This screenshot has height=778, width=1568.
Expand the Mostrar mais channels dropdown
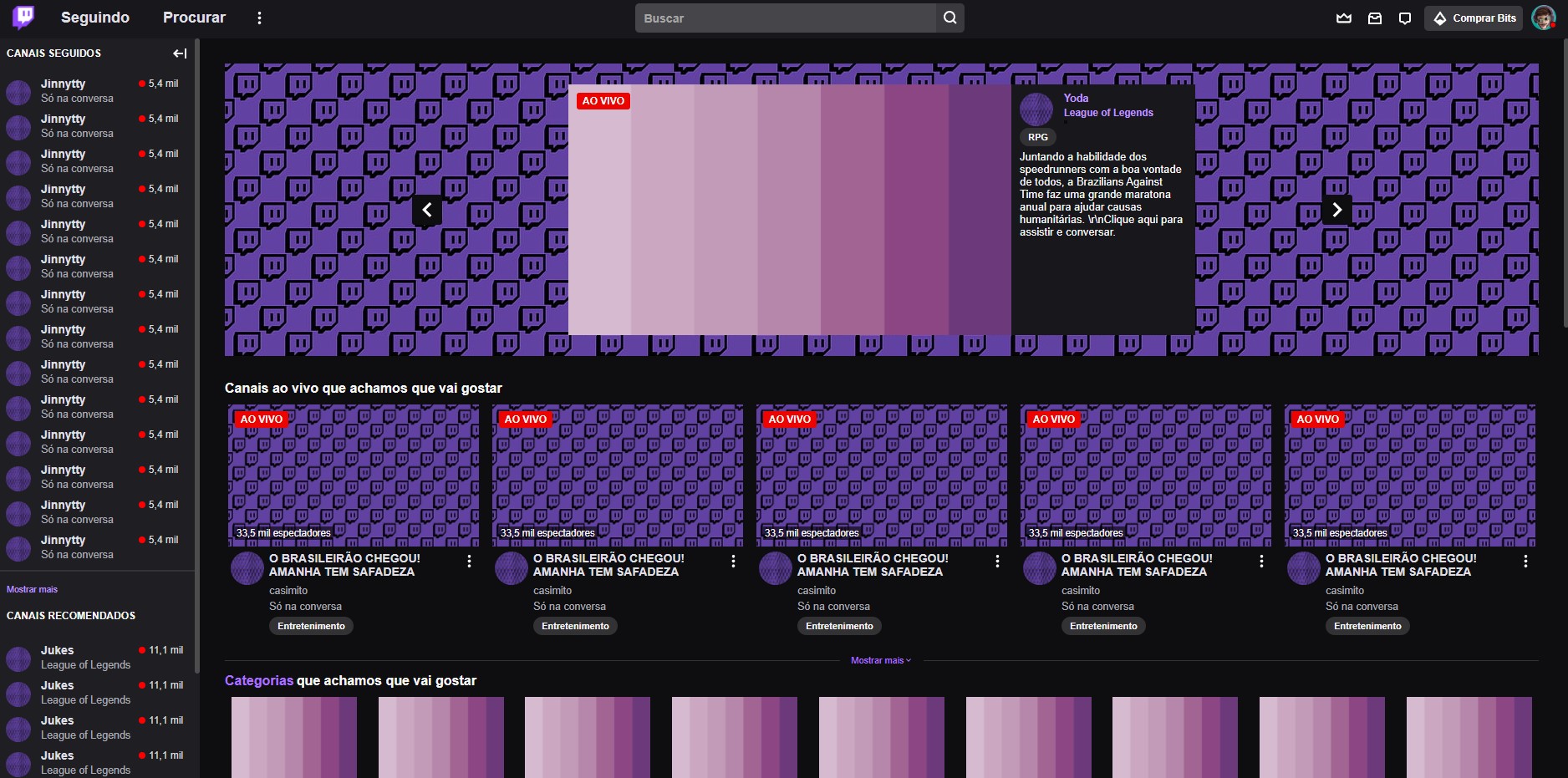880,659
